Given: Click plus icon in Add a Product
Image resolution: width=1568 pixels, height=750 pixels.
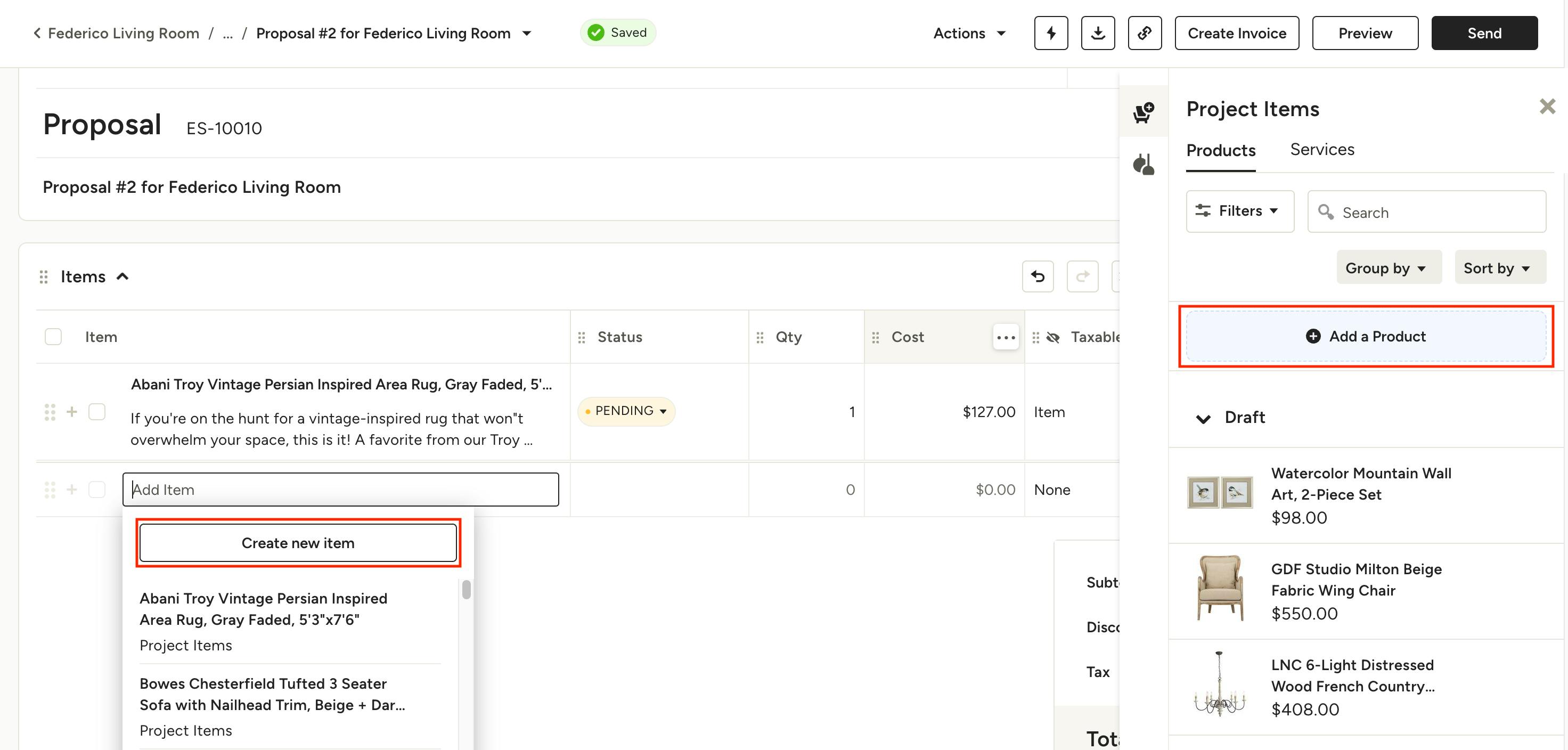Looking at the screenshot, I should pos(1313,336).
